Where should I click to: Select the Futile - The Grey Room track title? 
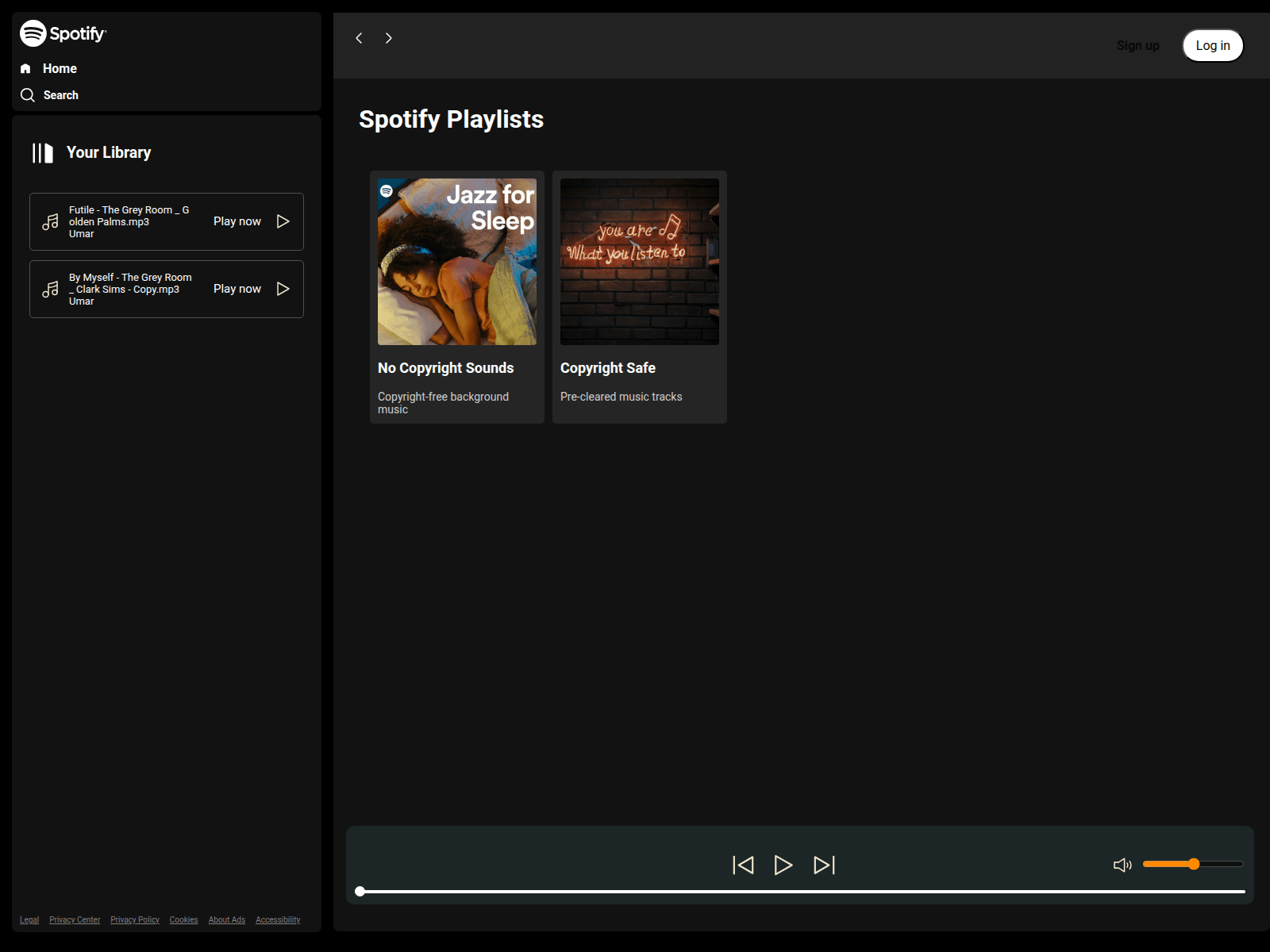(129, 216)
